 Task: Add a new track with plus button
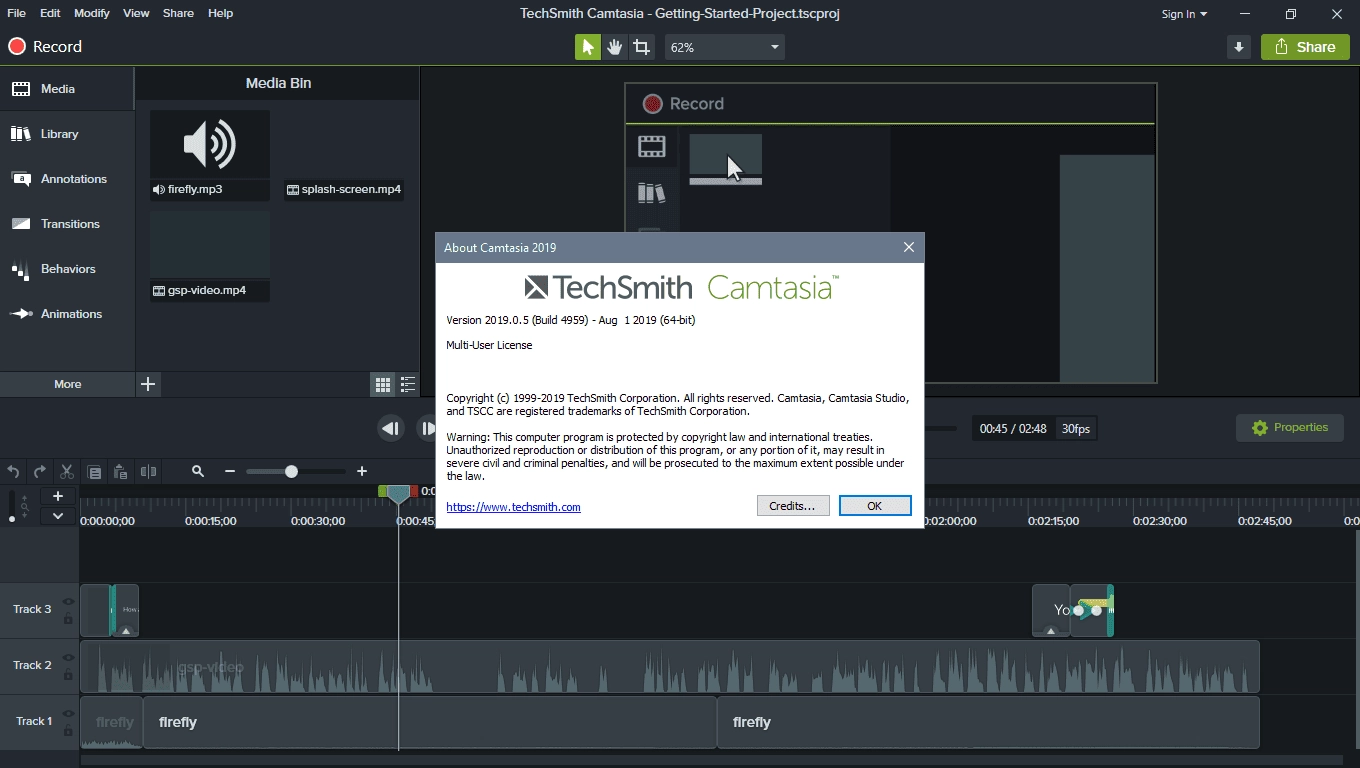point(58,496)
